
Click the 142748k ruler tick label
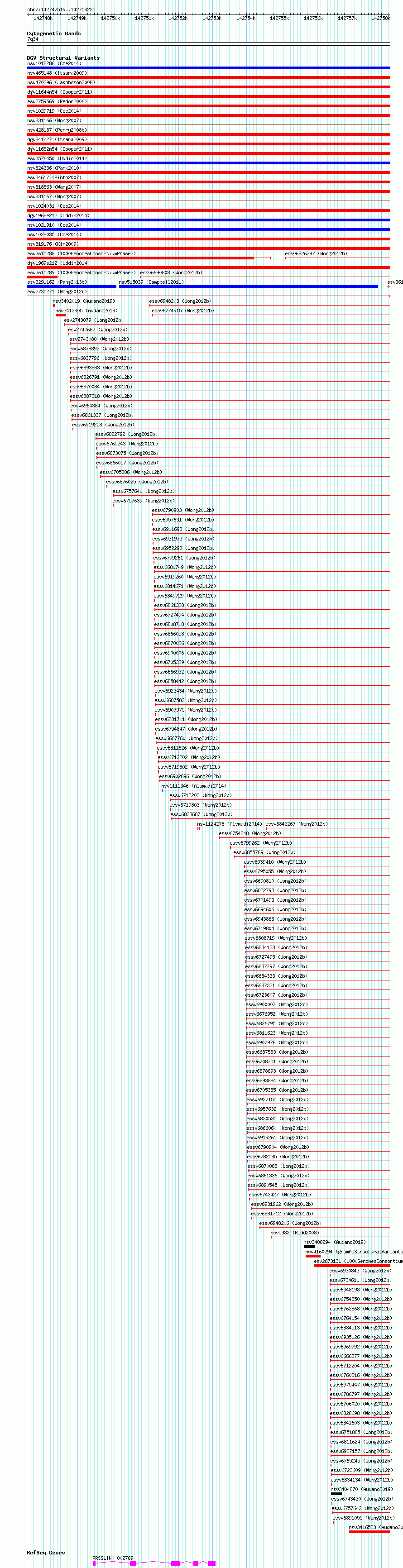[x=43, y=18]
